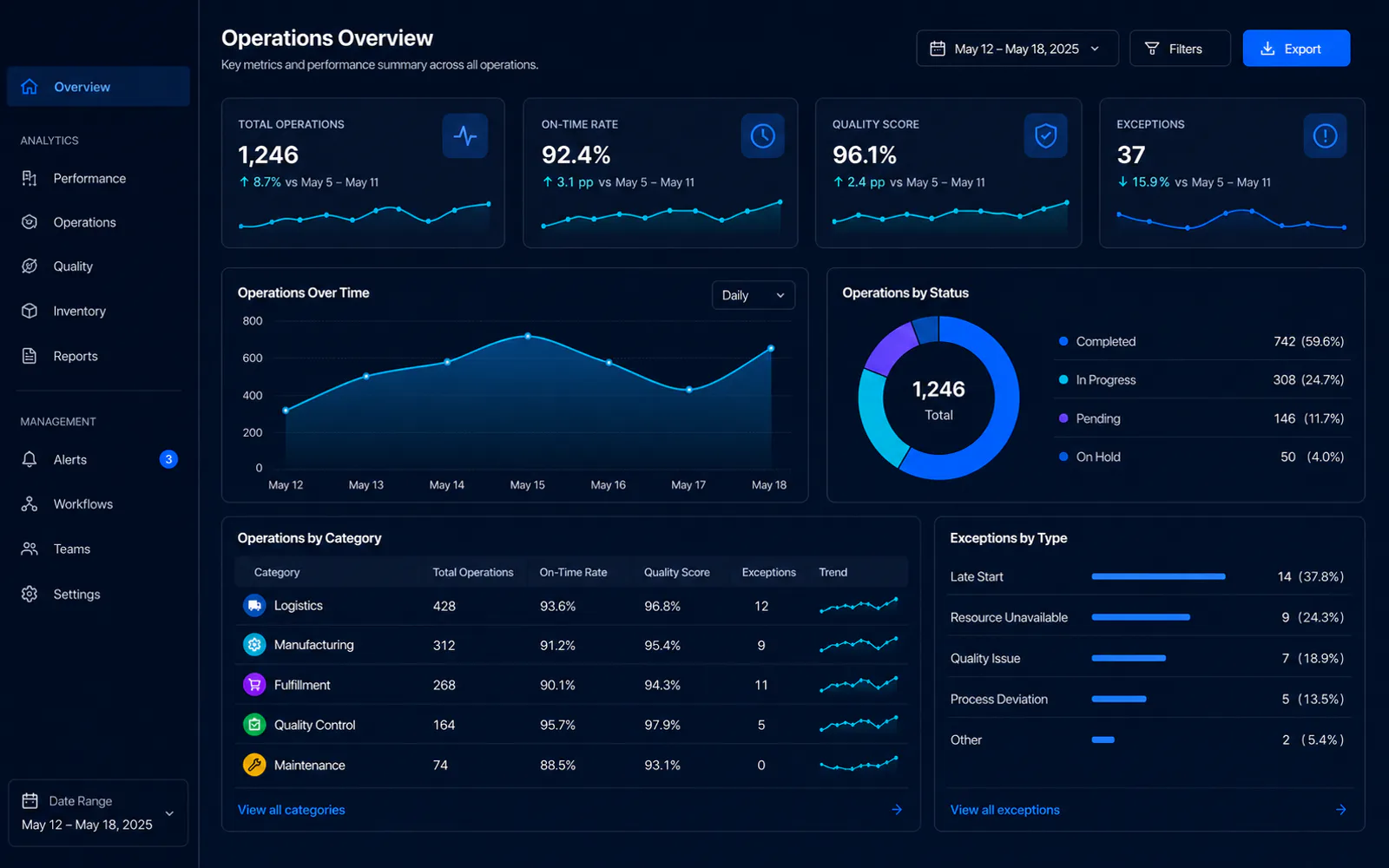Click the Resource Unavailable exception row
The height and width of the screenshot is (868, 1389).
1147,617
